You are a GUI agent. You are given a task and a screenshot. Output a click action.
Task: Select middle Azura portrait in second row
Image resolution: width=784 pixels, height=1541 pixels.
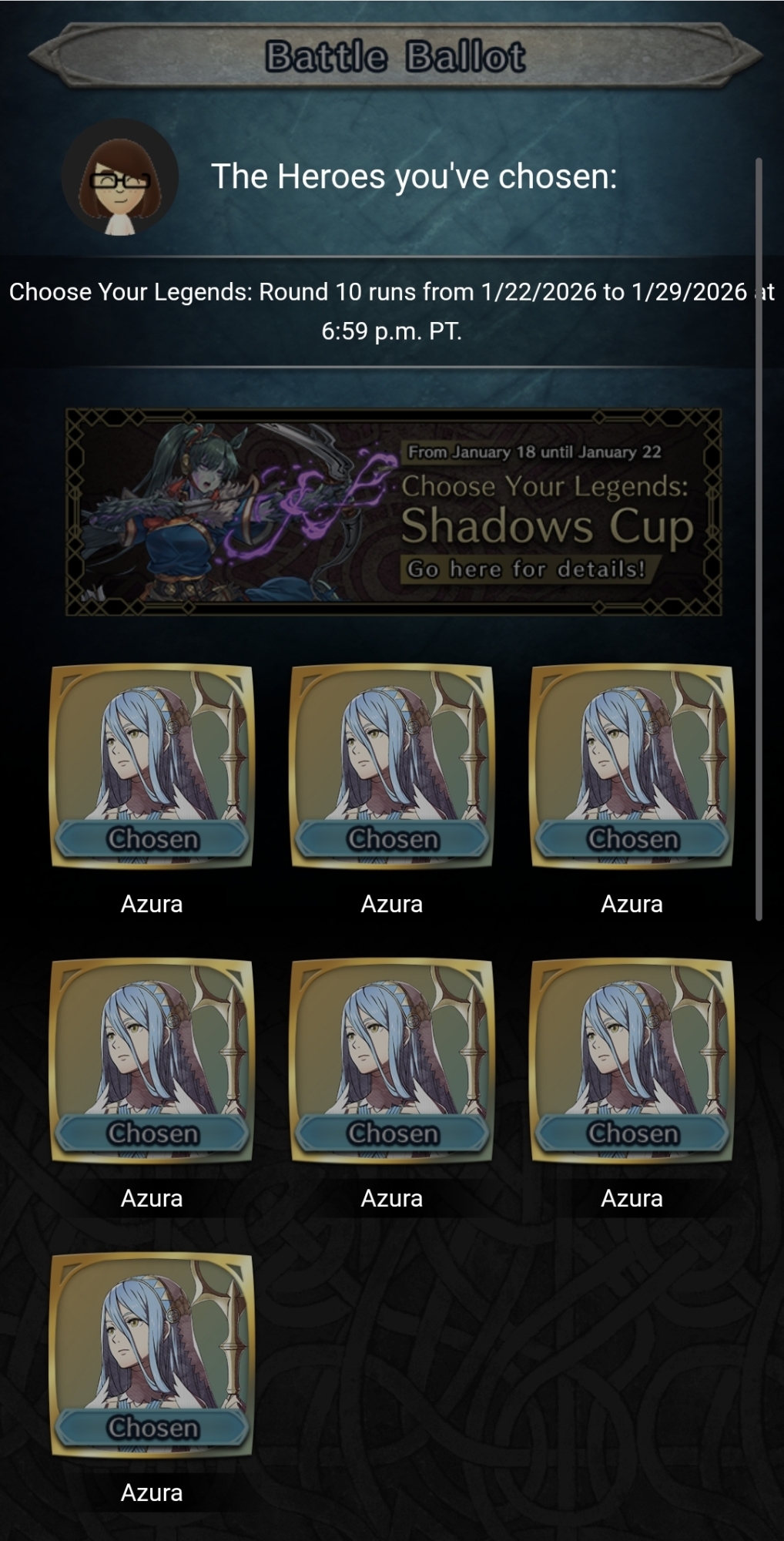click(392, 1061)
